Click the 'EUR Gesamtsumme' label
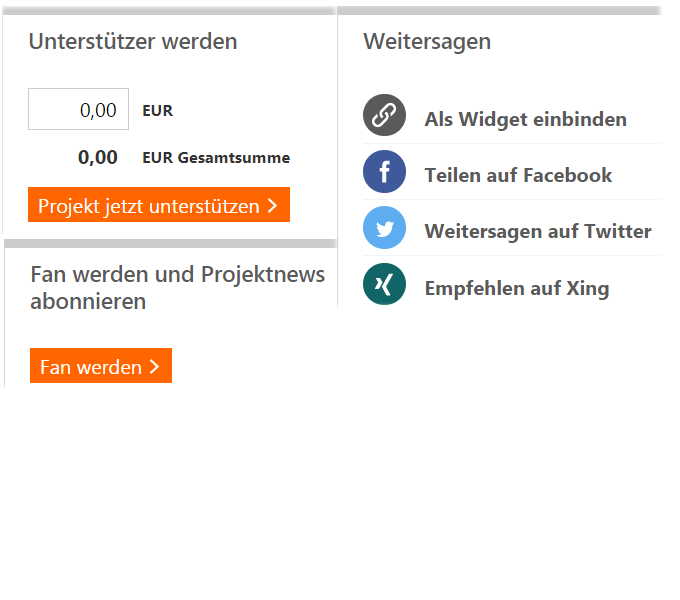Screen dimensions: 680x600 (216, 158)
